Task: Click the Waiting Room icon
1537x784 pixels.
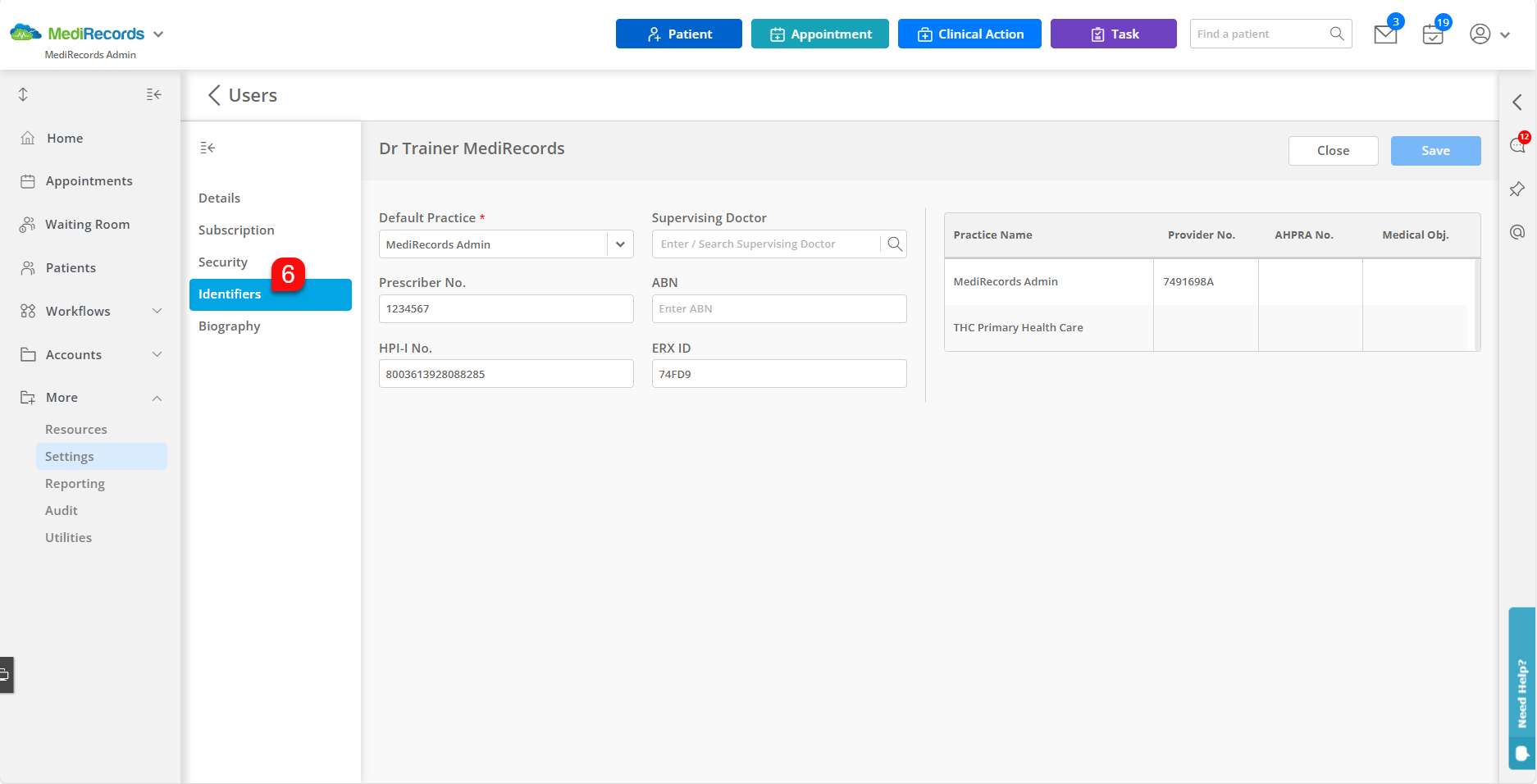Action: 28,225
